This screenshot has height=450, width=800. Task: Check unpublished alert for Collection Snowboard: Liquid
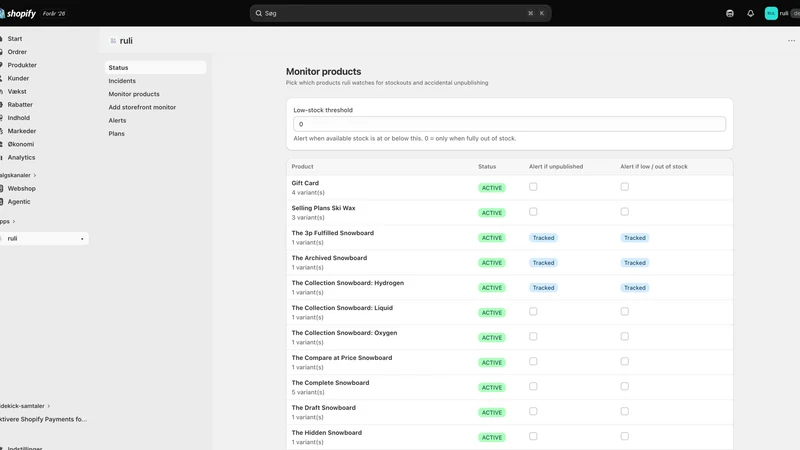[533, 311]
